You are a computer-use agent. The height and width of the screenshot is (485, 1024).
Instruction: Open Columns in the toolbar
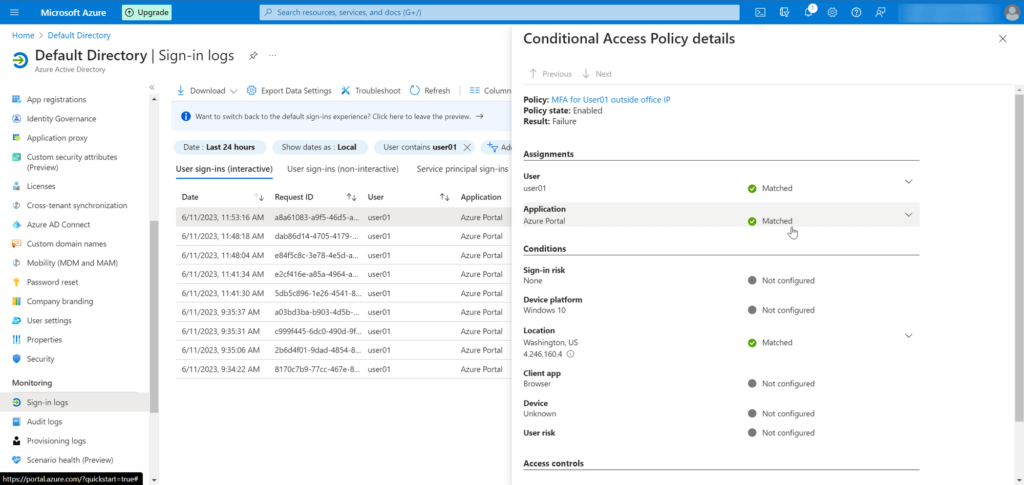click(x=490, y=91)
